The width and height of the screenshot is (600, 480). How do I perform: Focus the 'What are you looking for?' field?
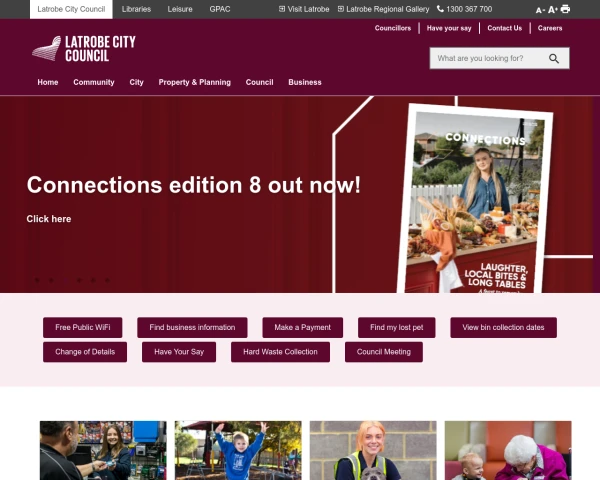point(489,59)
